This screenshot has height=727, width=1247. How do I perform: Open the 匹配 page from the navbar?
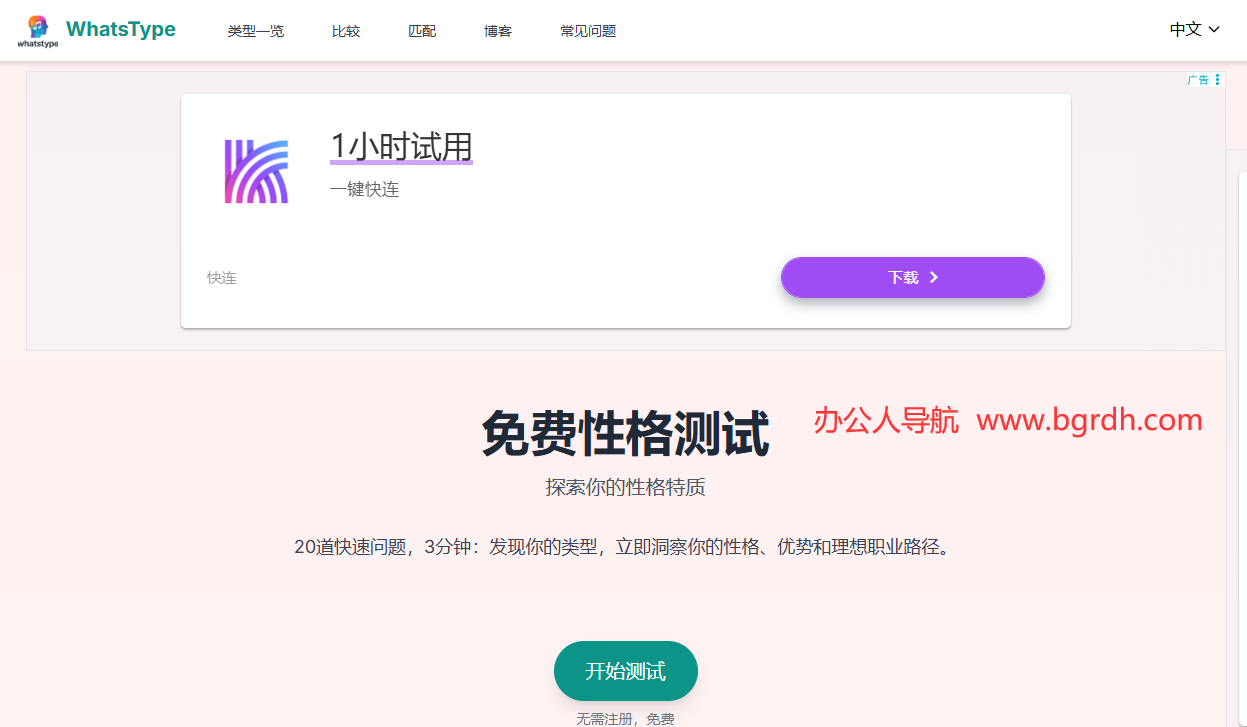(421, 30)
